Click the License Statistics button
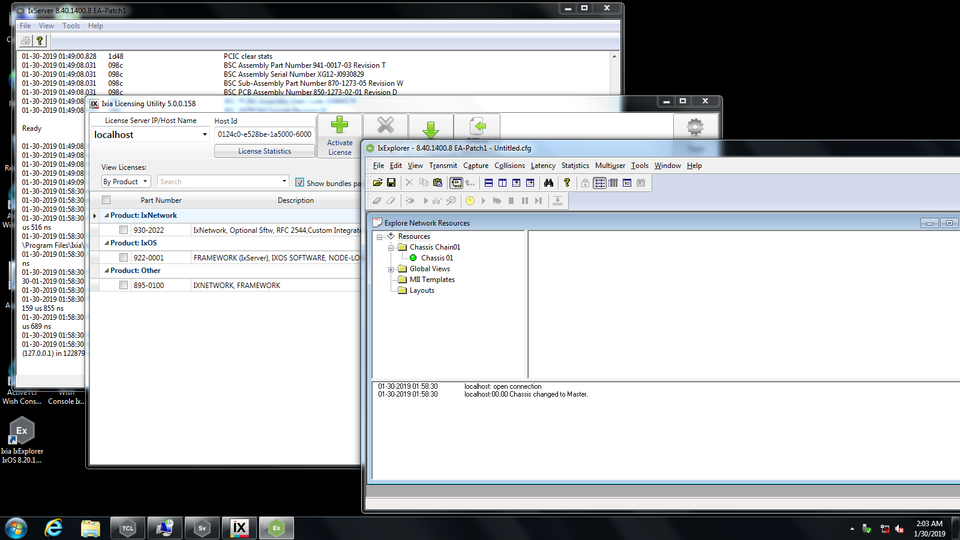 point(264,151)
